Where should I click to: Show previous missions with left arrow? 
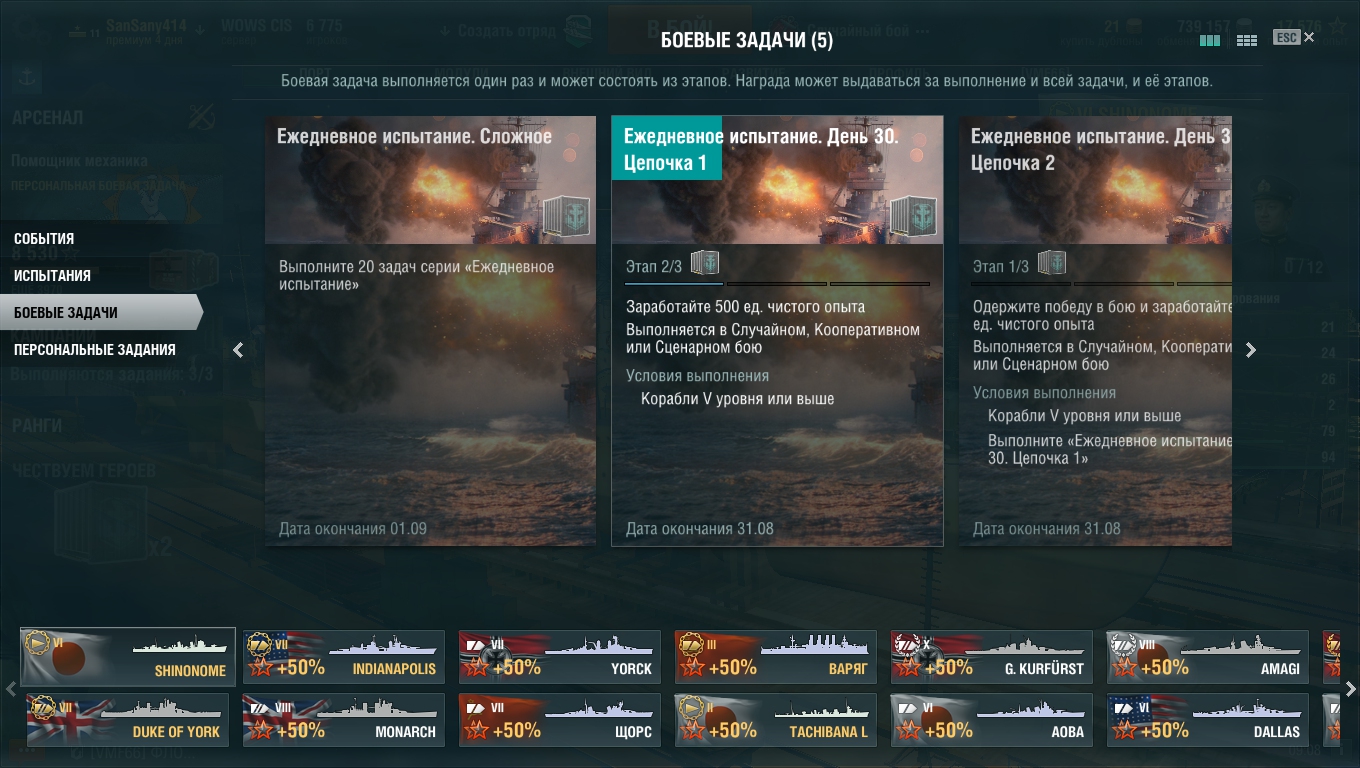tap(238, 350)
